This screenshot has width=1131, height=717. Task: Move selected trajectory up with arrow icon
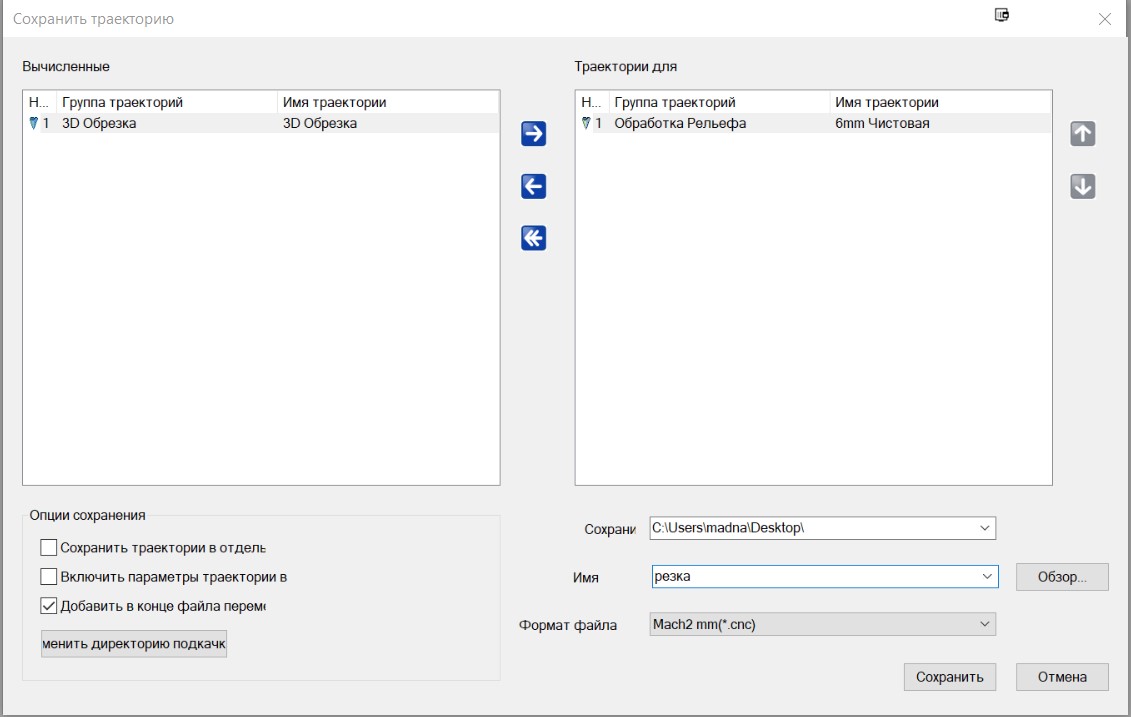point(1083,134)
